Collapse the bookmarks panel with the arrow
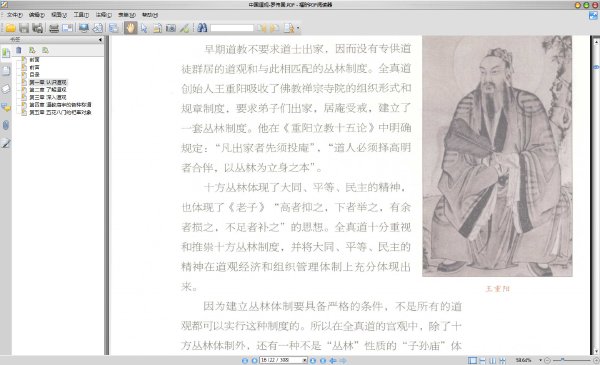Viewport: 600px width, 365px height. click(x=100, y=39)
